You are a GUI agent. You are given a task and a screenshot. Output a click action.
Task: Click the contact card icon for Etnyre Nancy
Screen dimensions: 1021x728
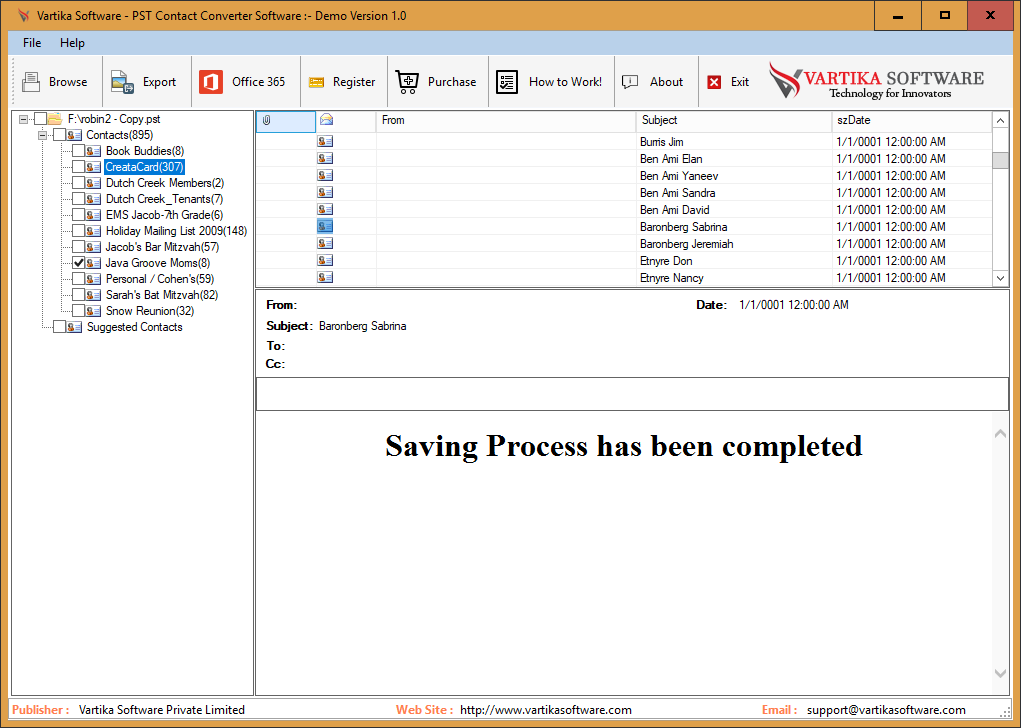point(325,277)
